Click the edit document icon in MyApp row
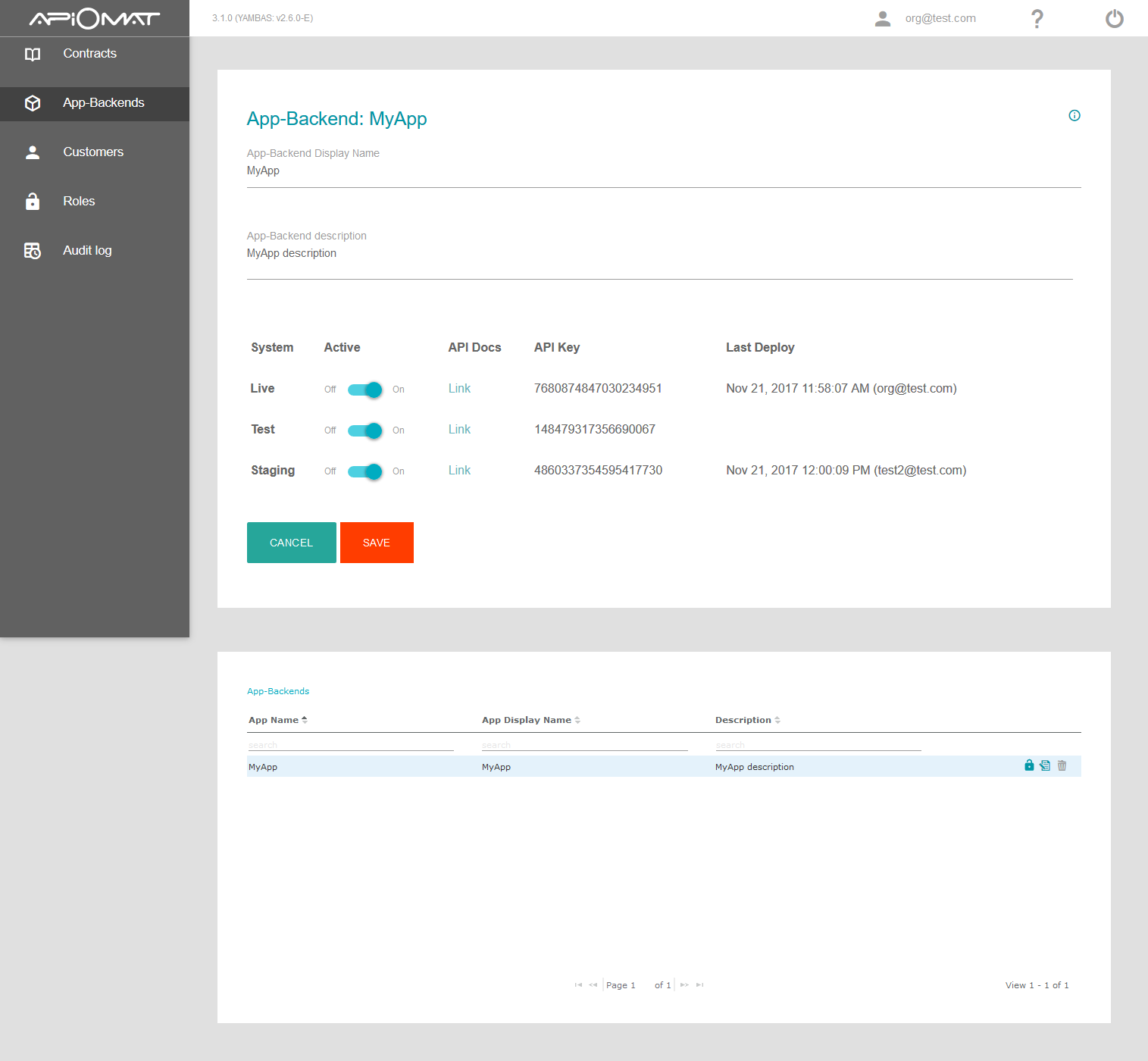1148x1061 pixels. 1045,765
